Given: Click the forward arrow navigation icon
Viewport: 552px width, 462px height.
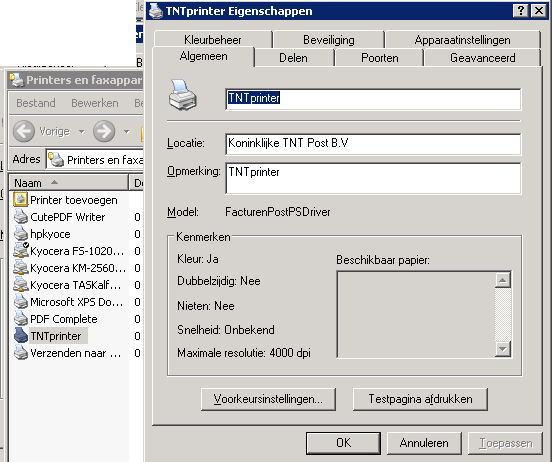Looking at the screenshot, I should [x=104, y=131].
